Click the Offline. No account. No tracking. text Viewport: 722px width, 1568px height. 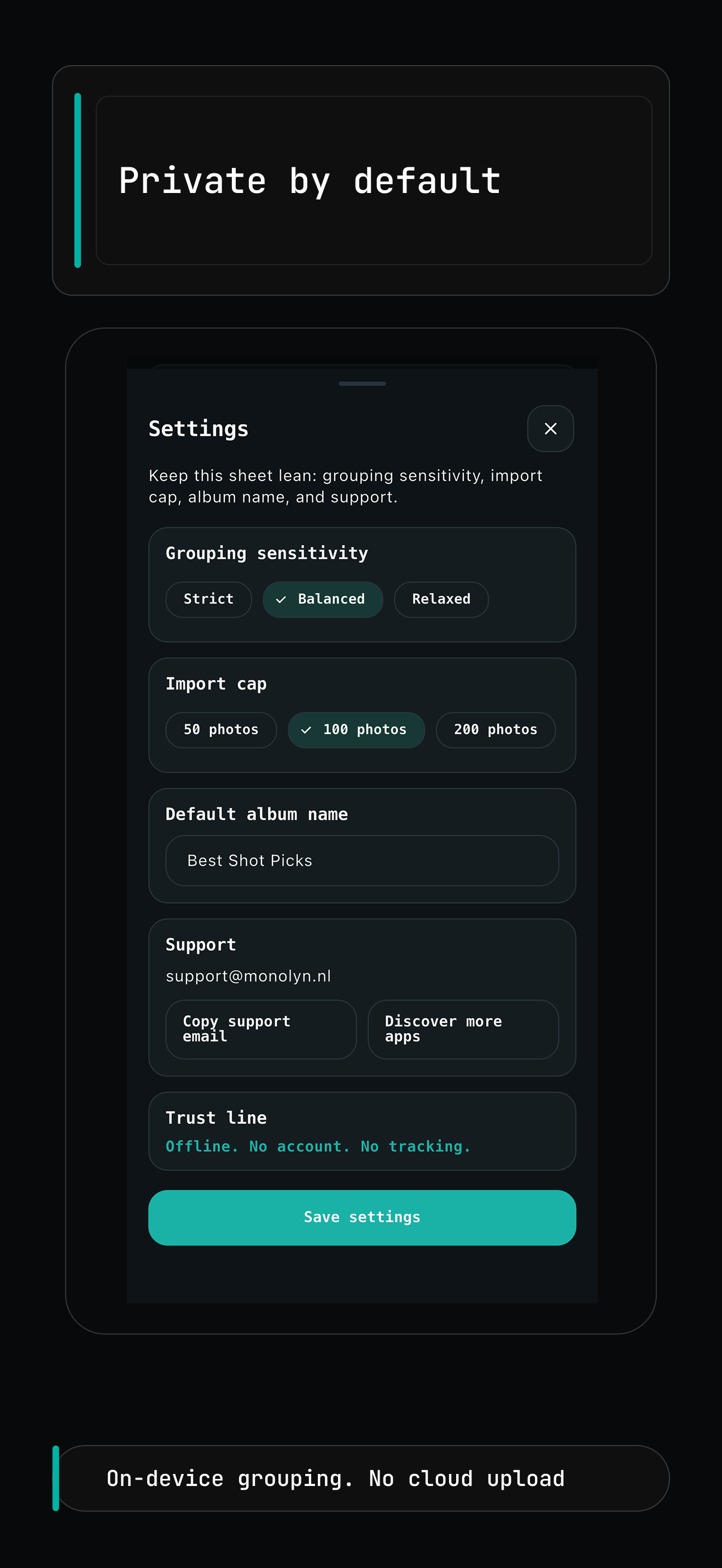(318, 1146)
